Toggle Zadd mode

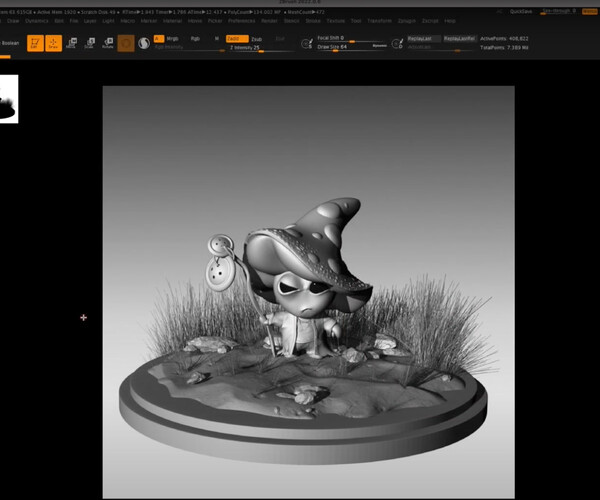[x=237, y=39]
